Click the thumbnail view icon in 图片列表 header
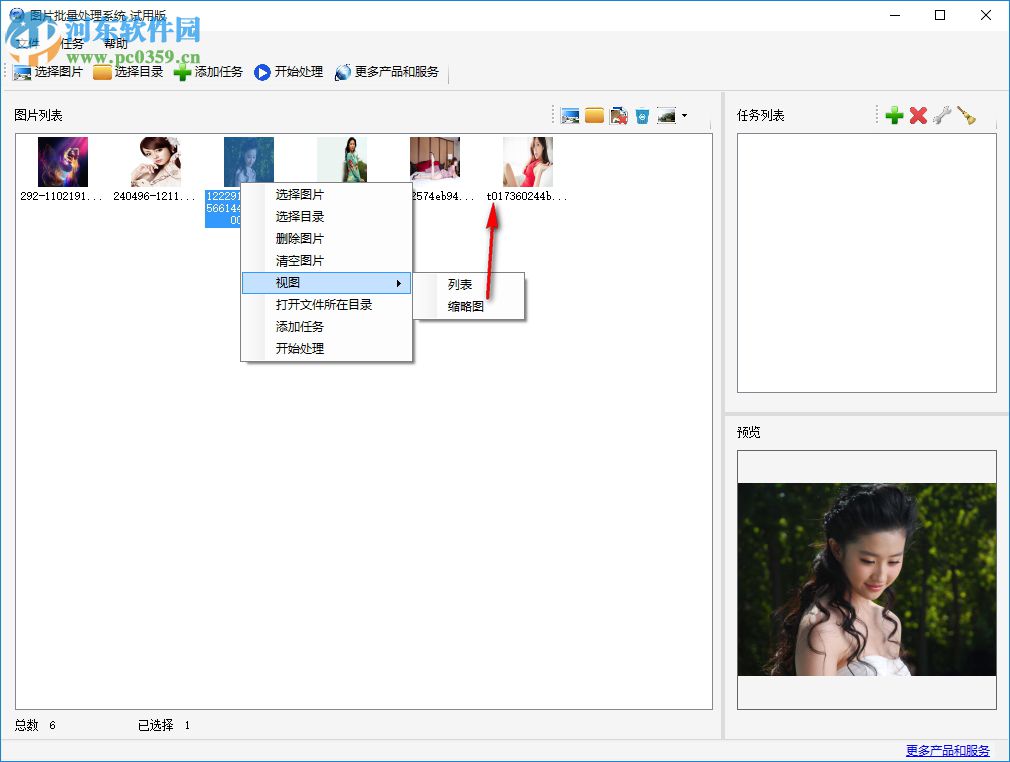This screenshot has width=1010, height=762. [x=668, y=115]
